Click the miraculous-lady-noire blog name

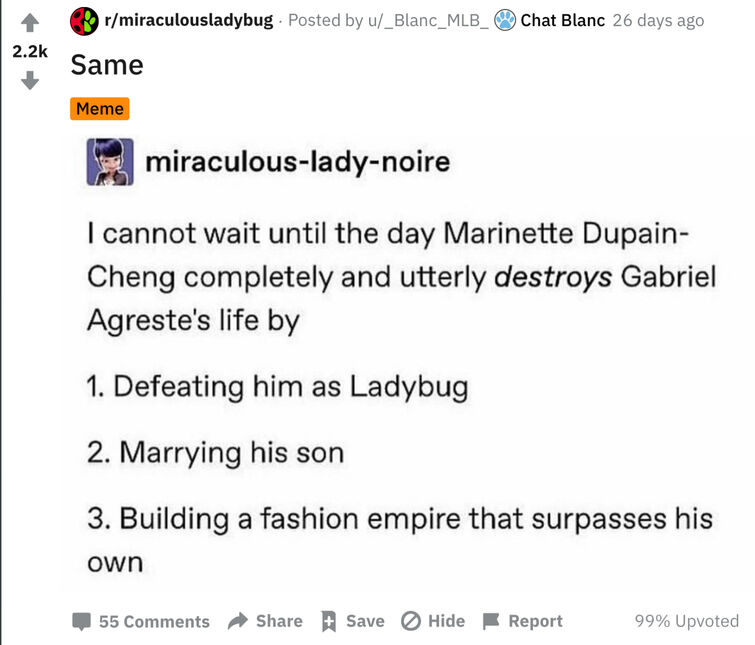click(297, 162)
